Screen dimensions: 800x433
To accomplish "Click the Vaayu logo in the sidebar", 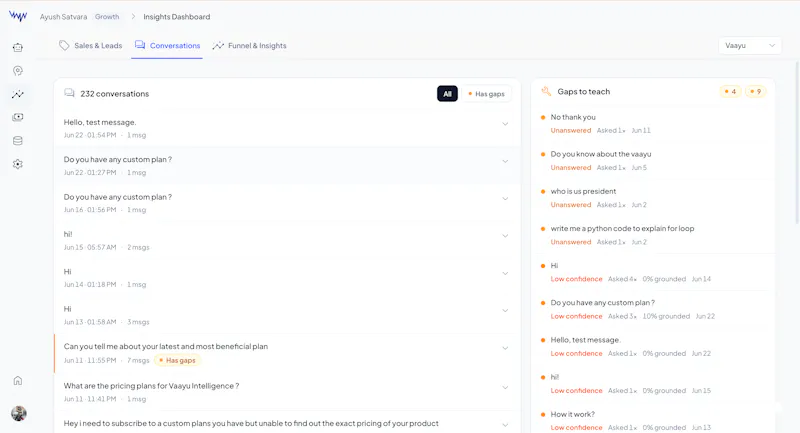I will point(18,16).
